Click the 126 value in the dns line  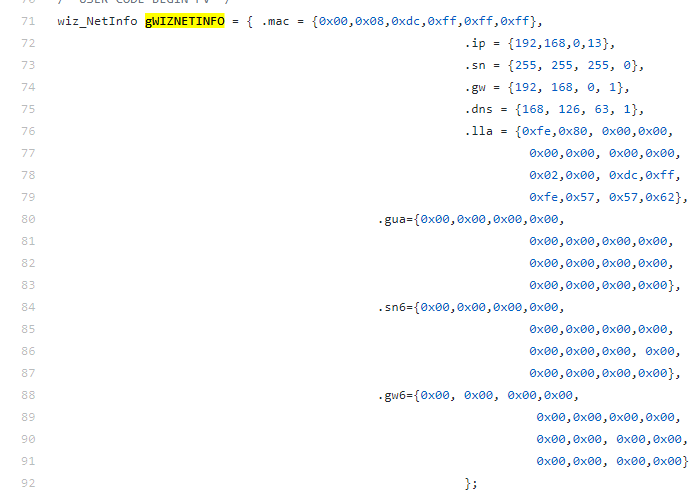[569, 109]
